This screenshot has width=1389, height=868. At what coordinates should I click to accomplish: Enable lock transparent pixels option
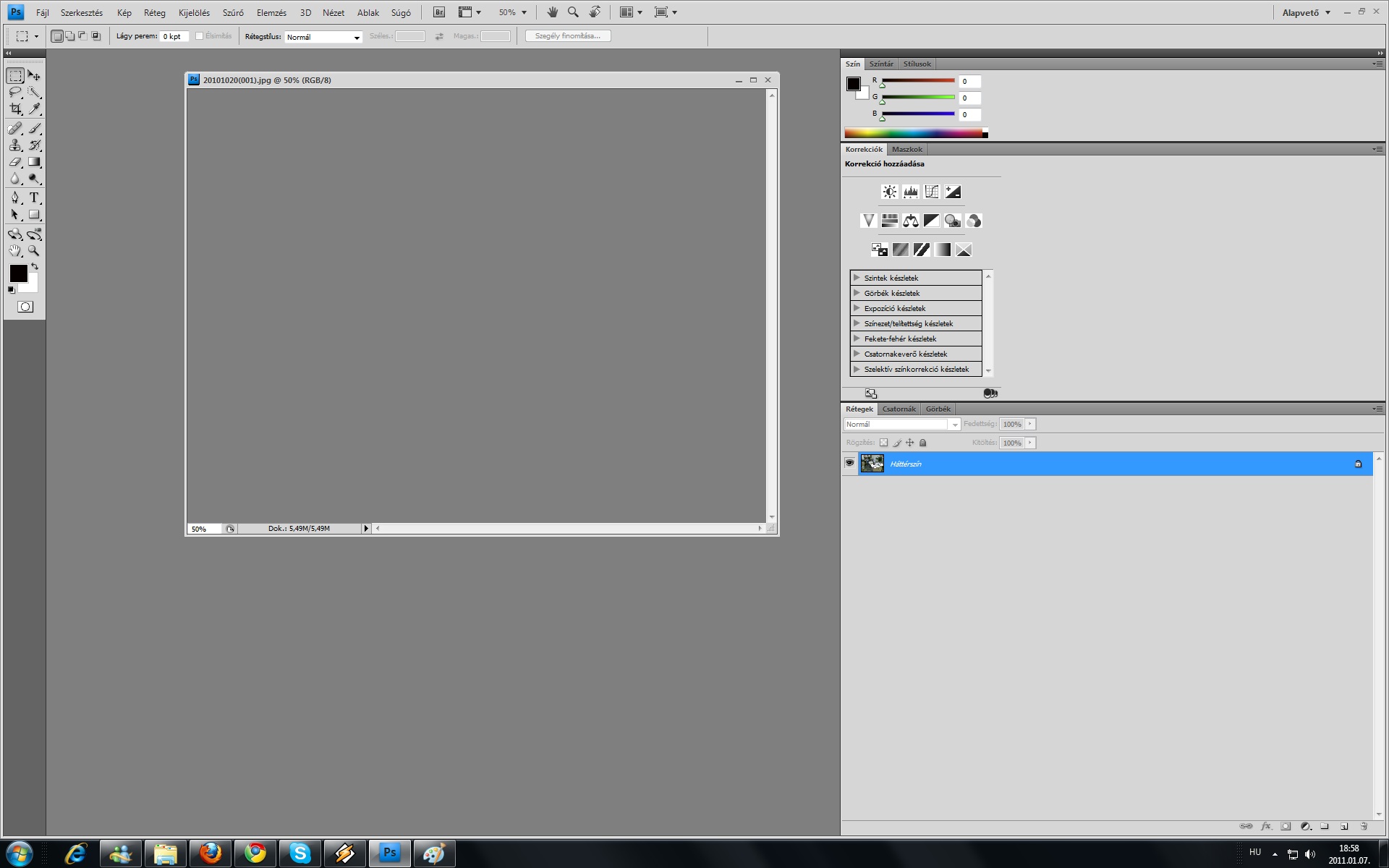point(883,443)
